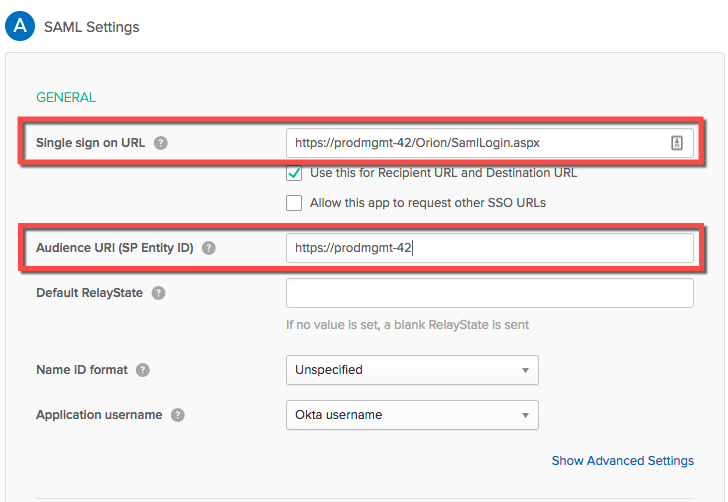Expand the Application username dropdown
The height and width of the screenshot is (502, 728).
tap(412, 415)
